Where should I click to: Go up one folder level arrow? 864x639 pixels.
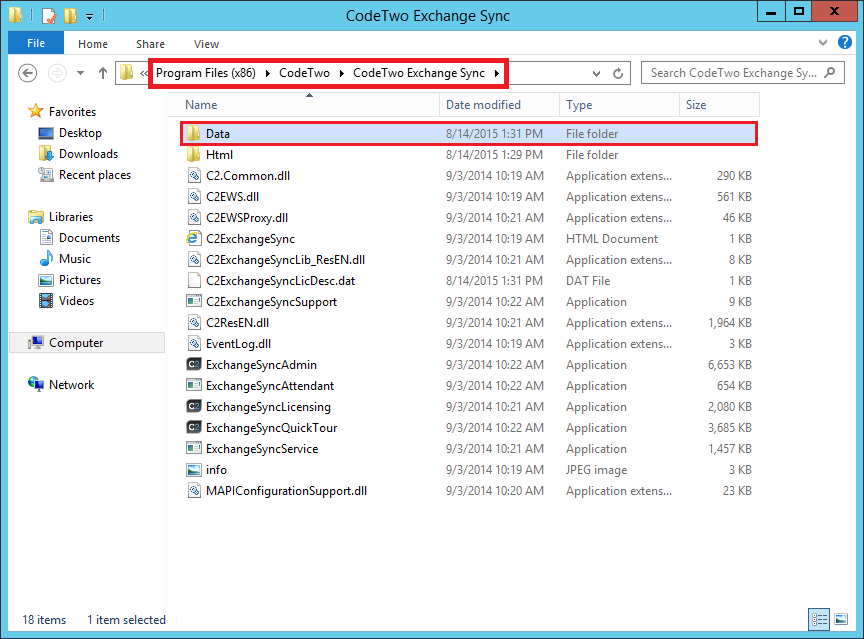pos(102,73)
